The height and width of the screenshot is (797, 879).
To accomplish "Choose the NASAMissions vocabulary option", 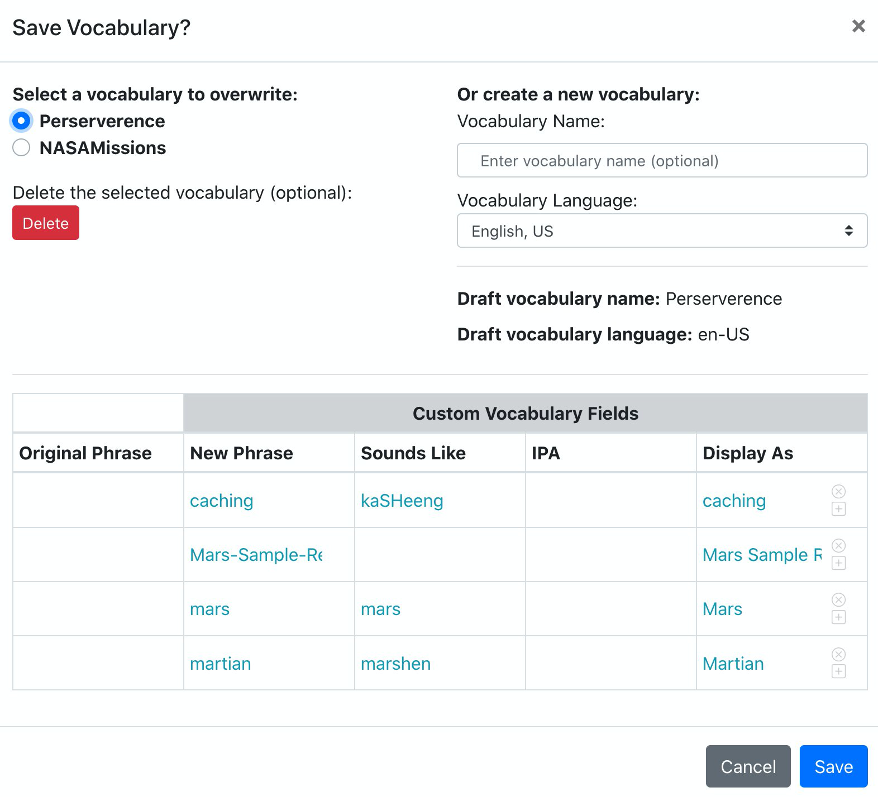I will pos(21,147).
